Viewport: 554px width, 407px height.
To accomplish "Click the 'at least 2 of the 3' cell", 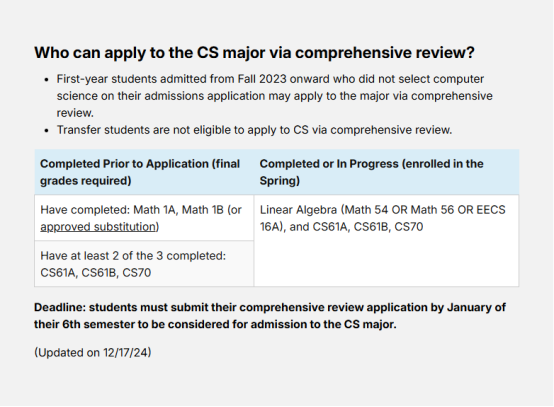I will point(144,264).
